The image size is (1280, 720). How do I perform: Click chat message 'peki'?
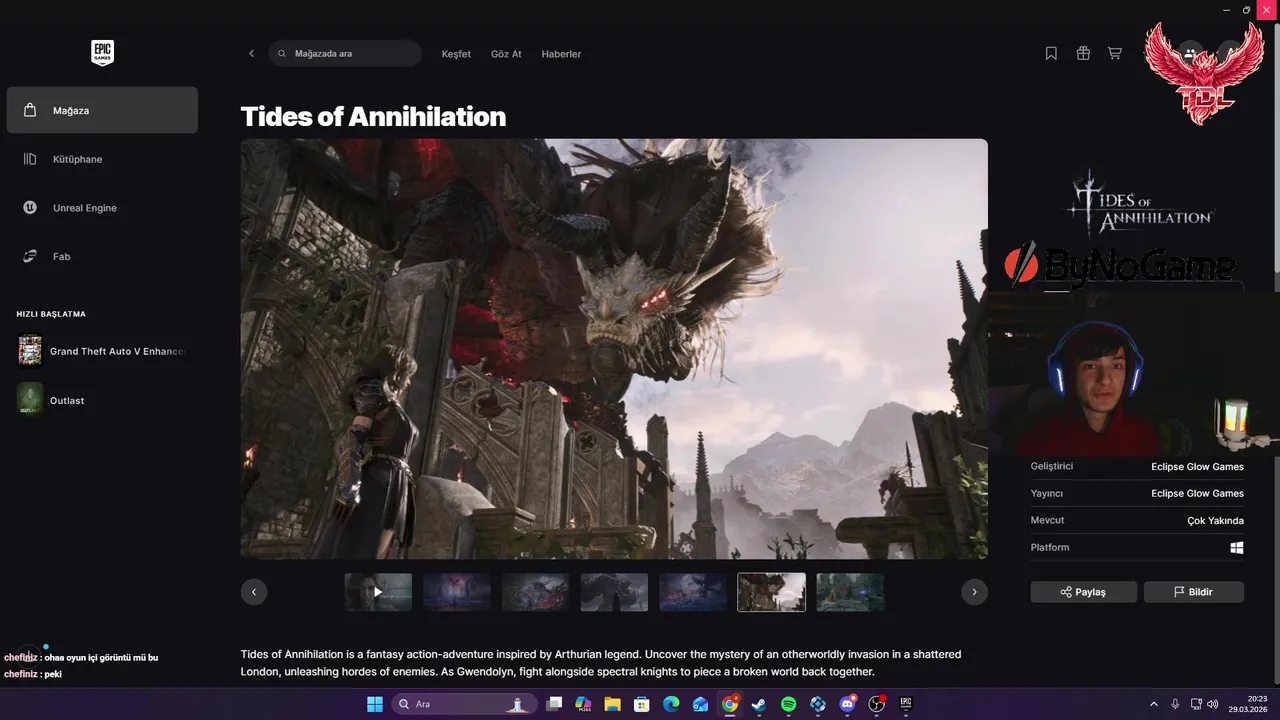(53, 674)
